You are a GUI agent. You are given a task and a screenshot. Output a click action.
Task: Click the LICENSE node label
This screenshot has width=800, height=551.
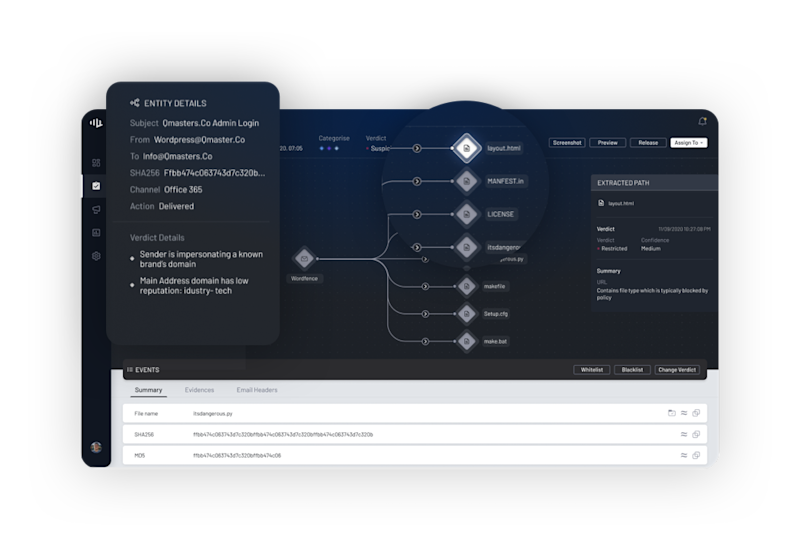[x=501, y=214]
